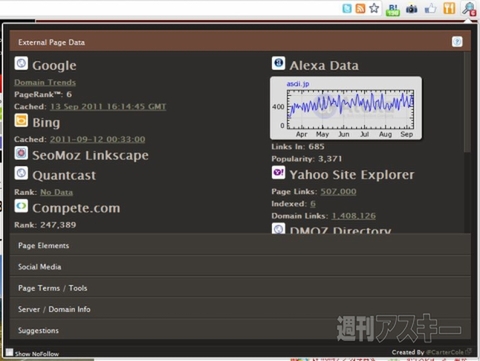Click the thumbs-up like extension icon

click(x=430, y=8)
